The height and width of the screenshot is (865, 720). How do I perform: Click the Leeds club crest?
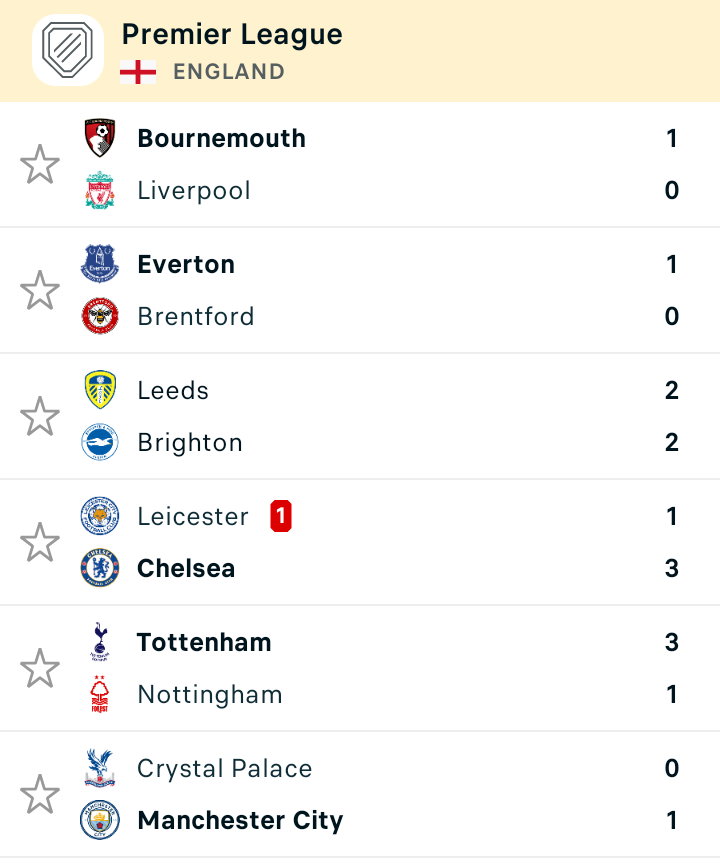click(100, 390)
